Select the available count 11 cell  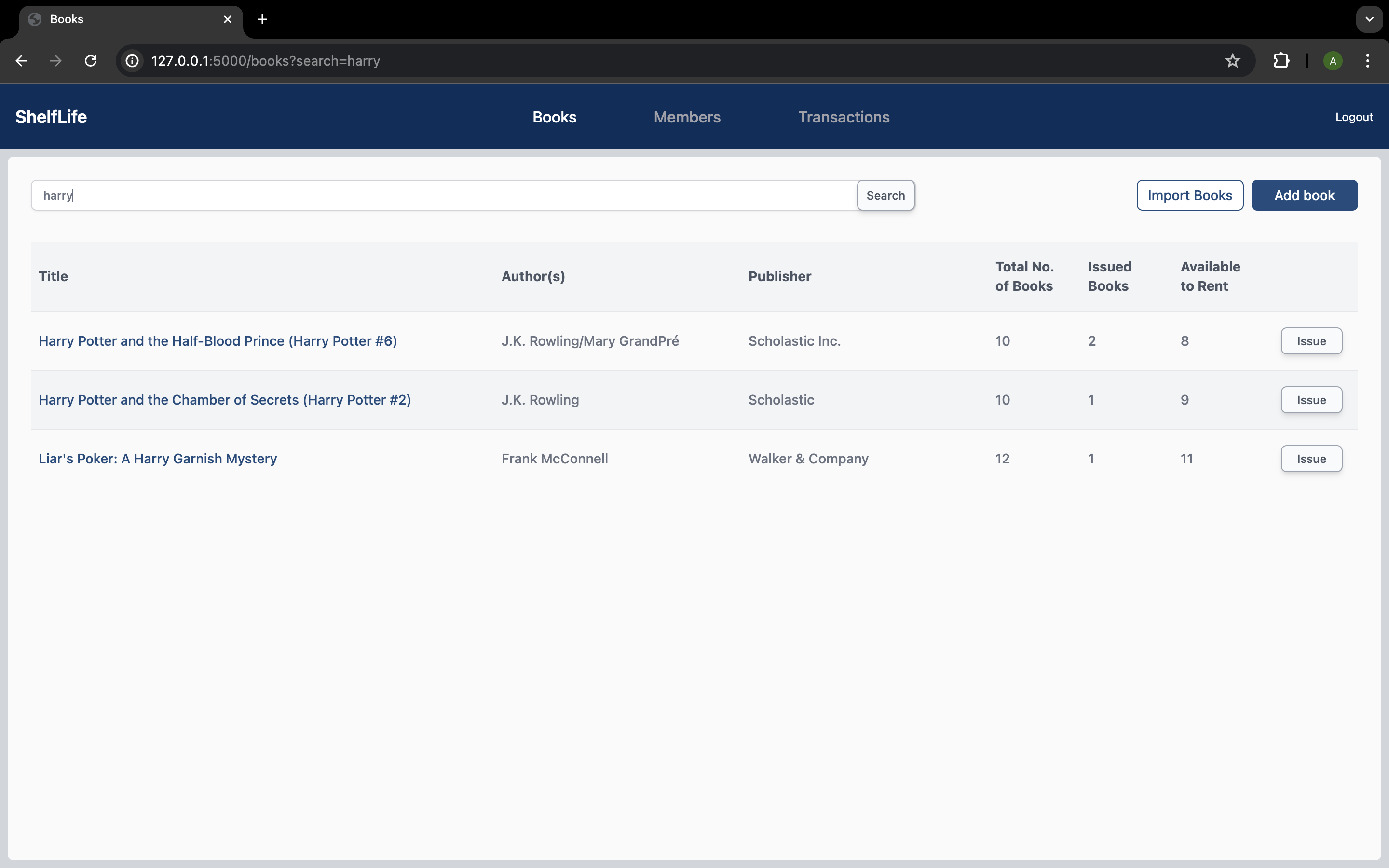(1186, 459)
